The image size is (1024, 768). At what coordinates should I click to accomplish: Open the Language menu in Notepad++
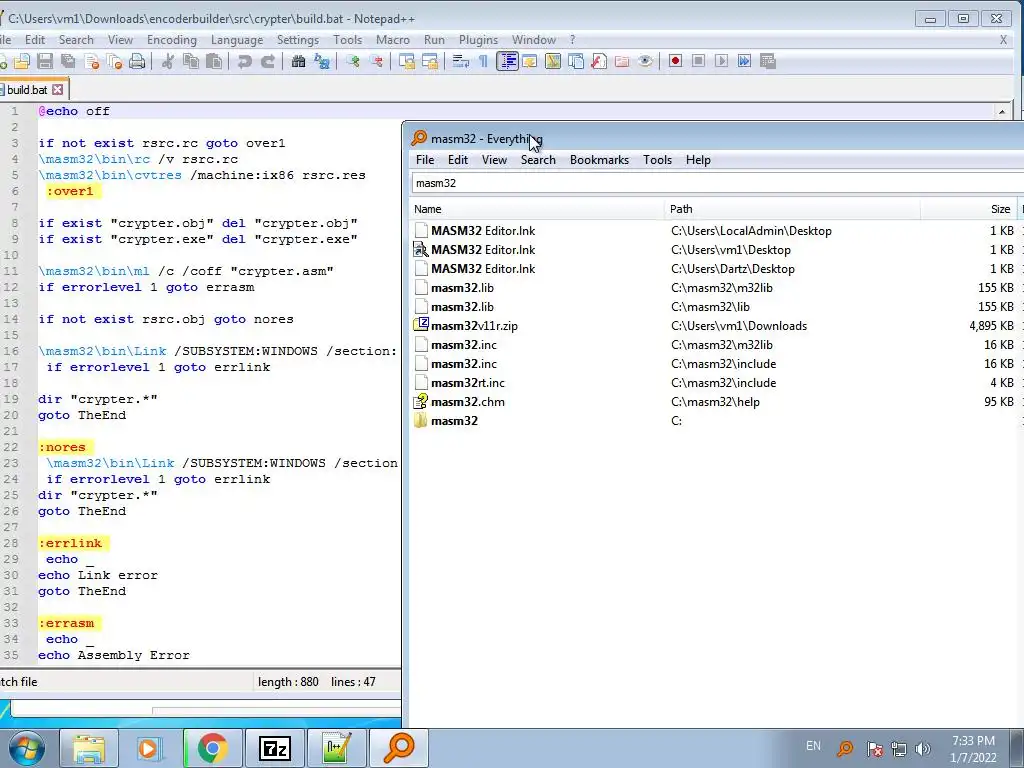pos(236,40)
